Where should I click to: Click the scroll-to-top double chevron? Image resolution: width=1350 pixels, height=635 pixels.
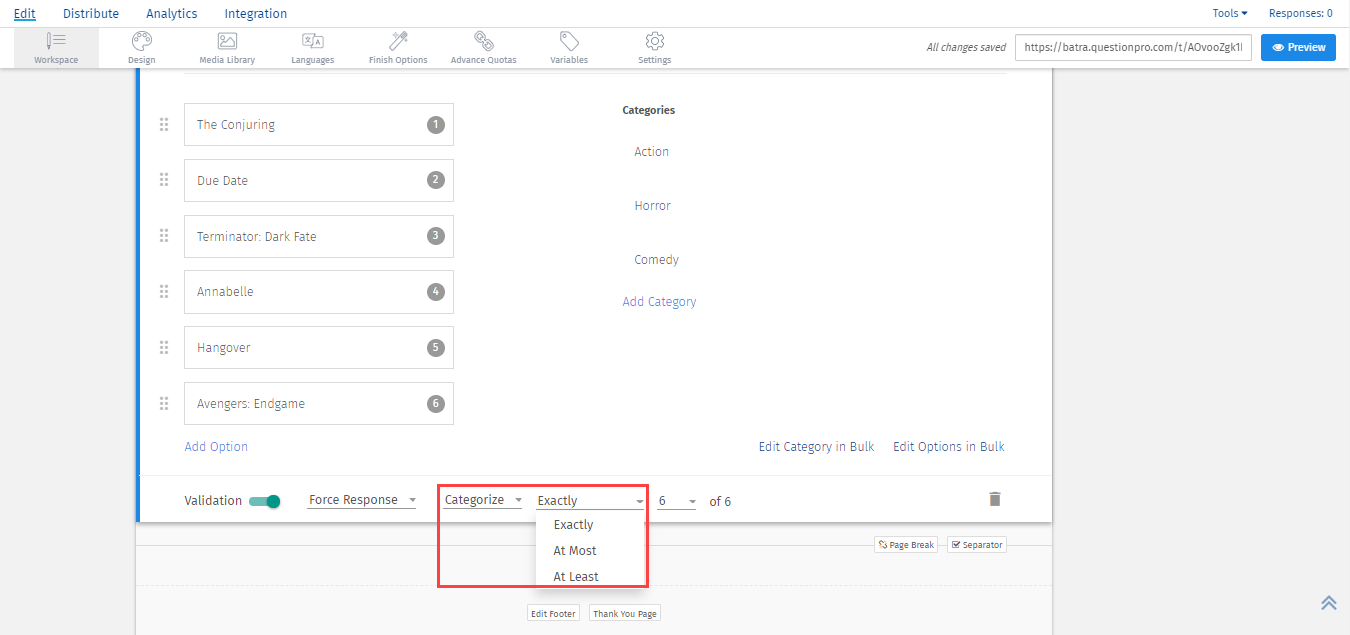click(x=1328, y=602)
